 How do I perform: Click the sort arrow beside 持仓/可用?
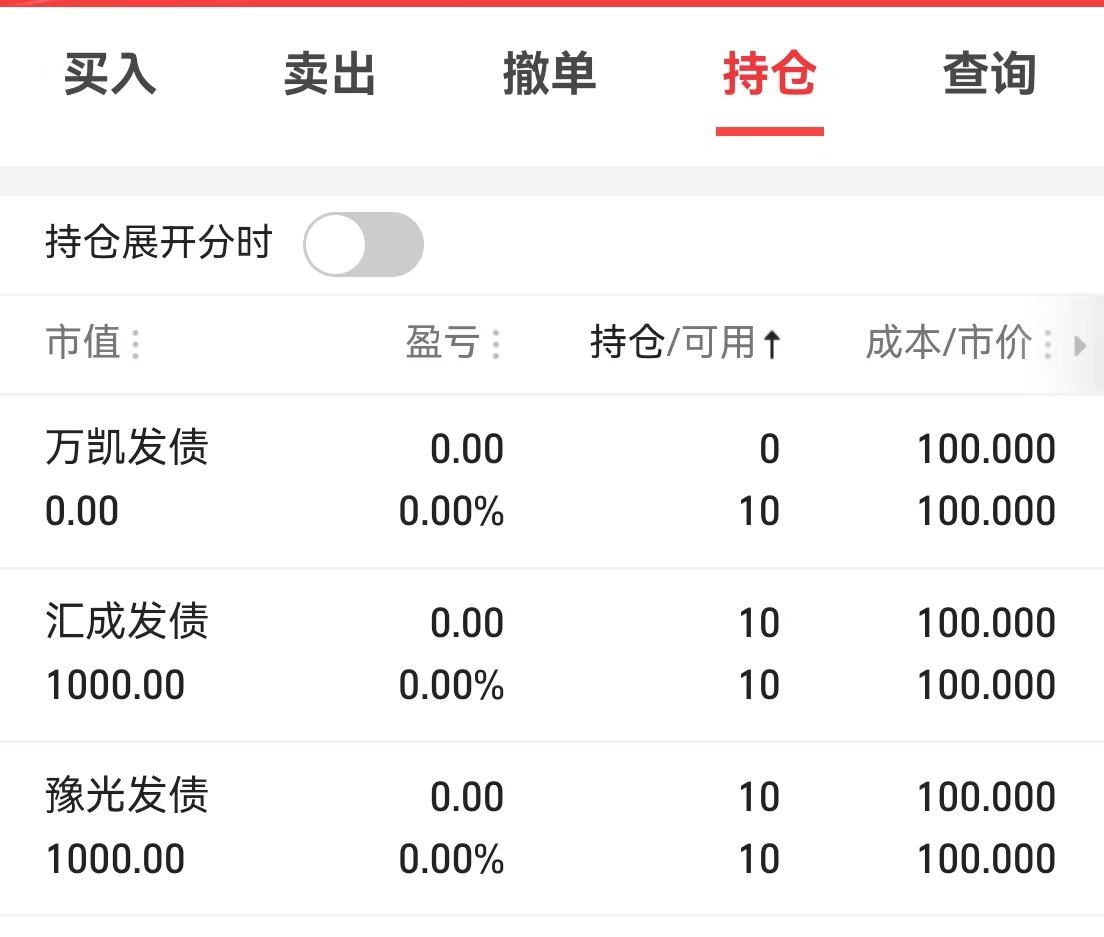point(771,345)
